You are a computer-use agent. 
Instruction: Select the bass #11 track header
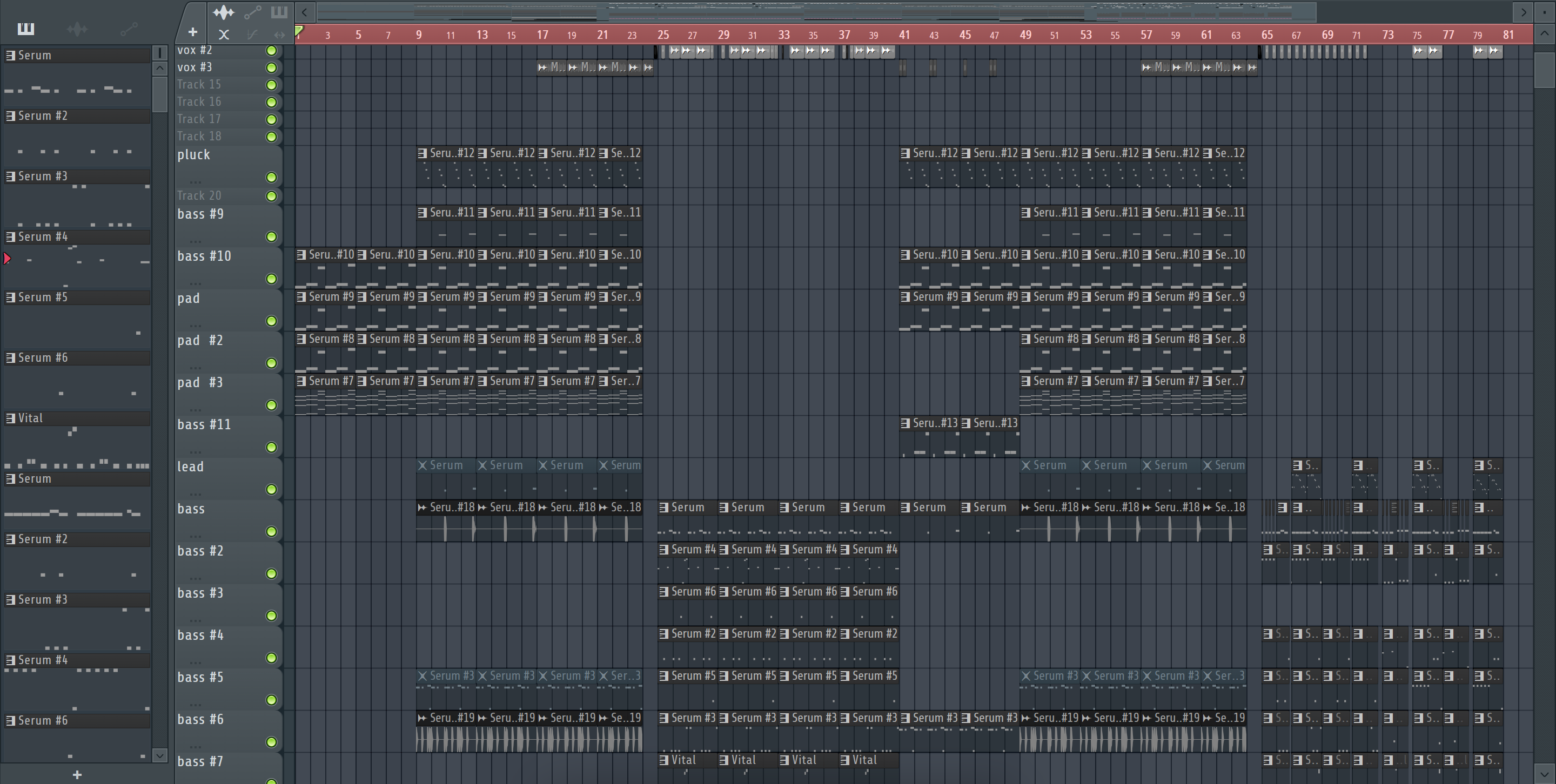tap(229, 436)
